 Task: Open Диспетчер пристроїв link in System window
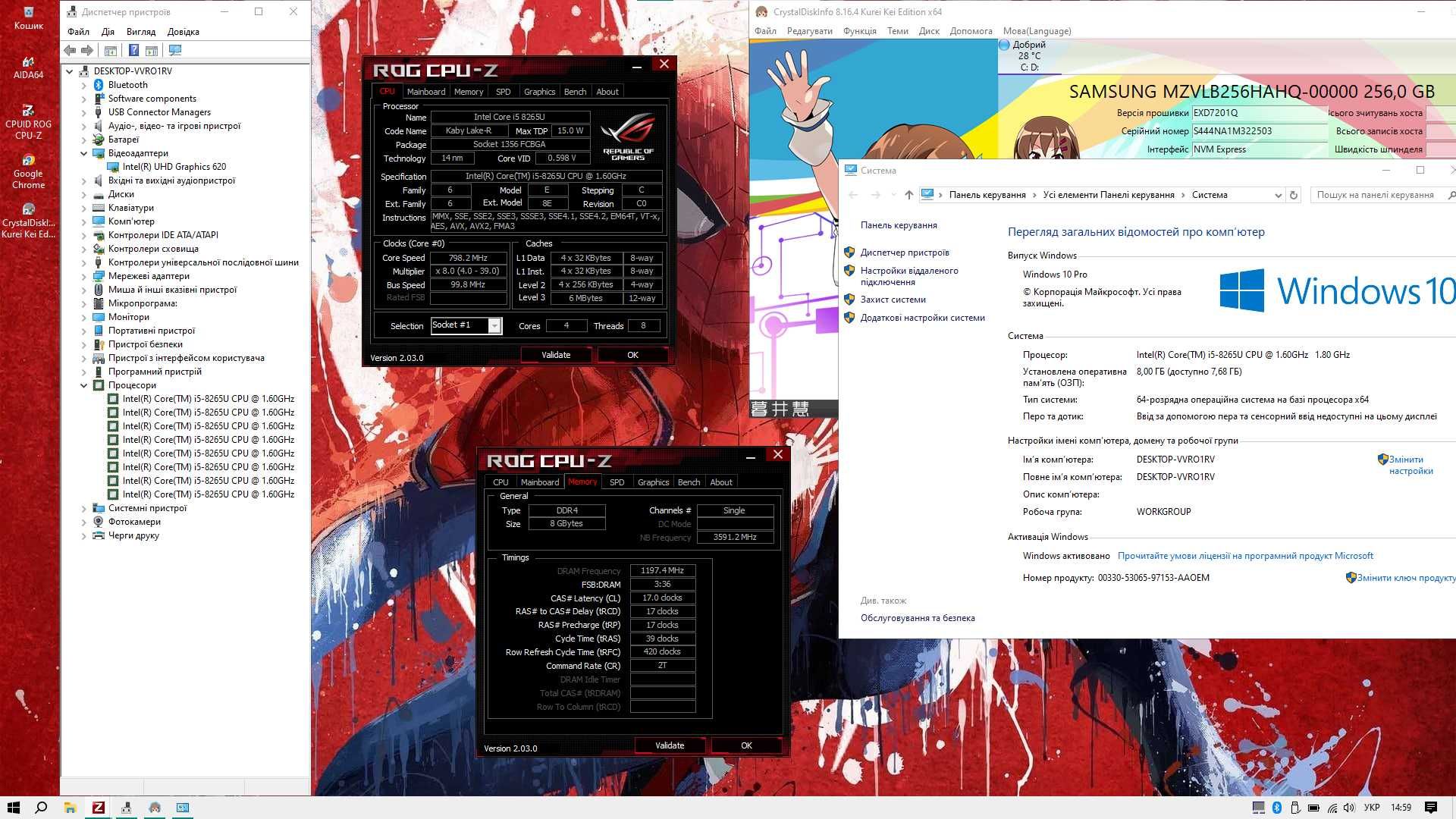pyautogui.click(x=904, y=253)
